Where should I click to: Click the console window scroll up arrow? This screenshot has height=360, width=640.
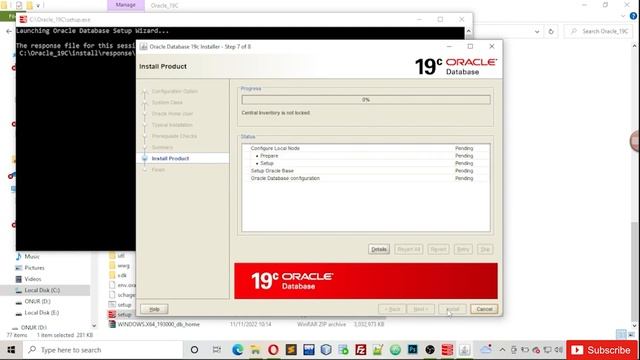coord(469,31)
